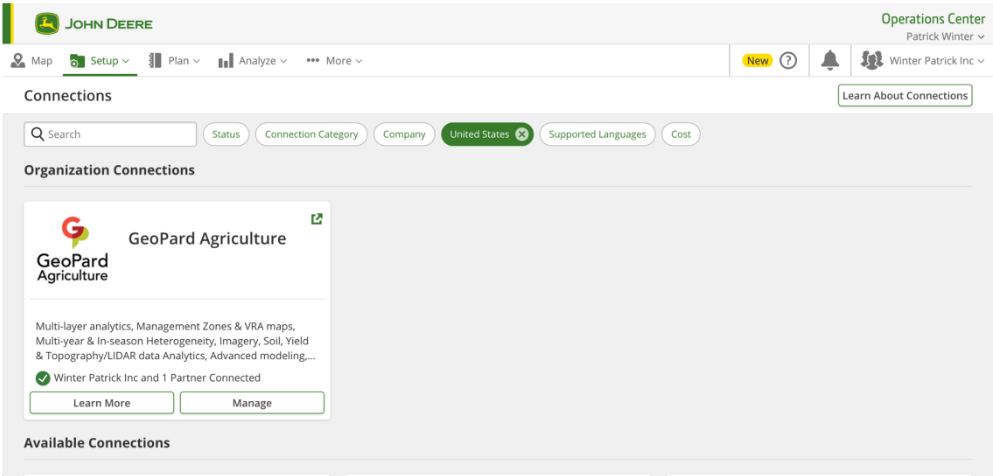This screenshot has width=993, height=476.
Task: Click the organization people icon
Action: [x=872, y=61]
